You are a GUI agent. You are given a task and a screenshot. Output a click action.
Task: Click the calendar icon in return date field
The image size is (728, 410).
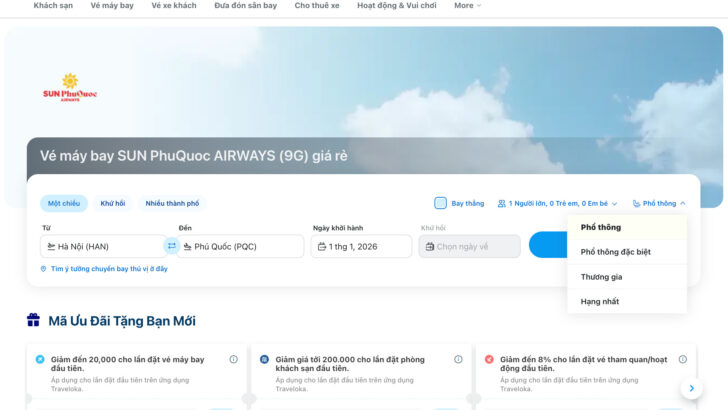tap(429, 247)
